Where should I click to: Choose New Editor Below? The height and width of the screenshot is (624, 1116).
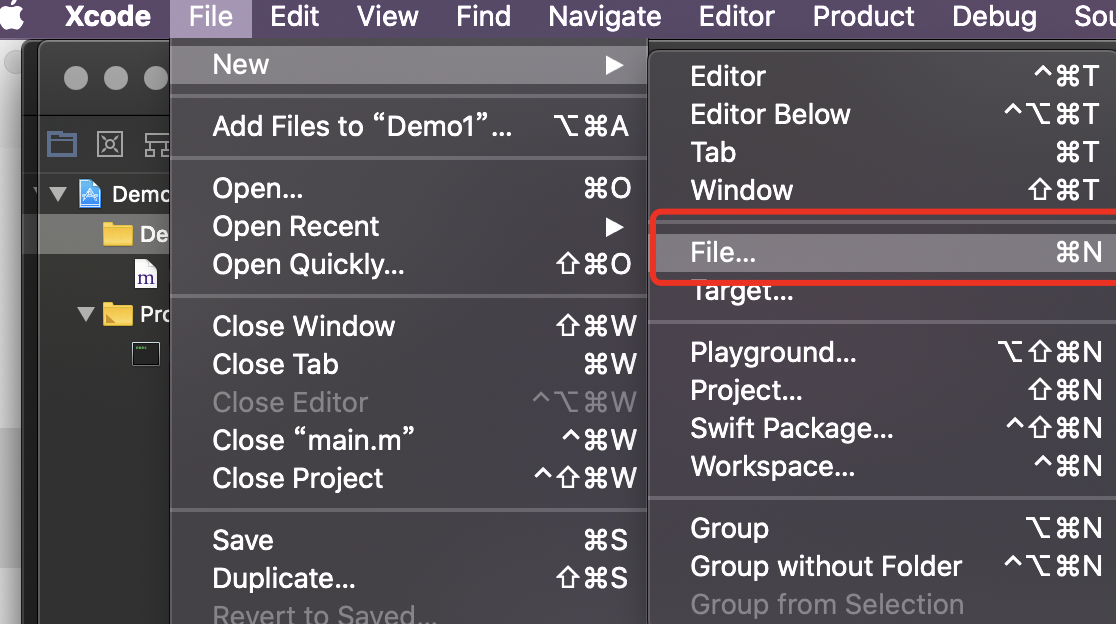pyautogui.click(x=883, y=114)
